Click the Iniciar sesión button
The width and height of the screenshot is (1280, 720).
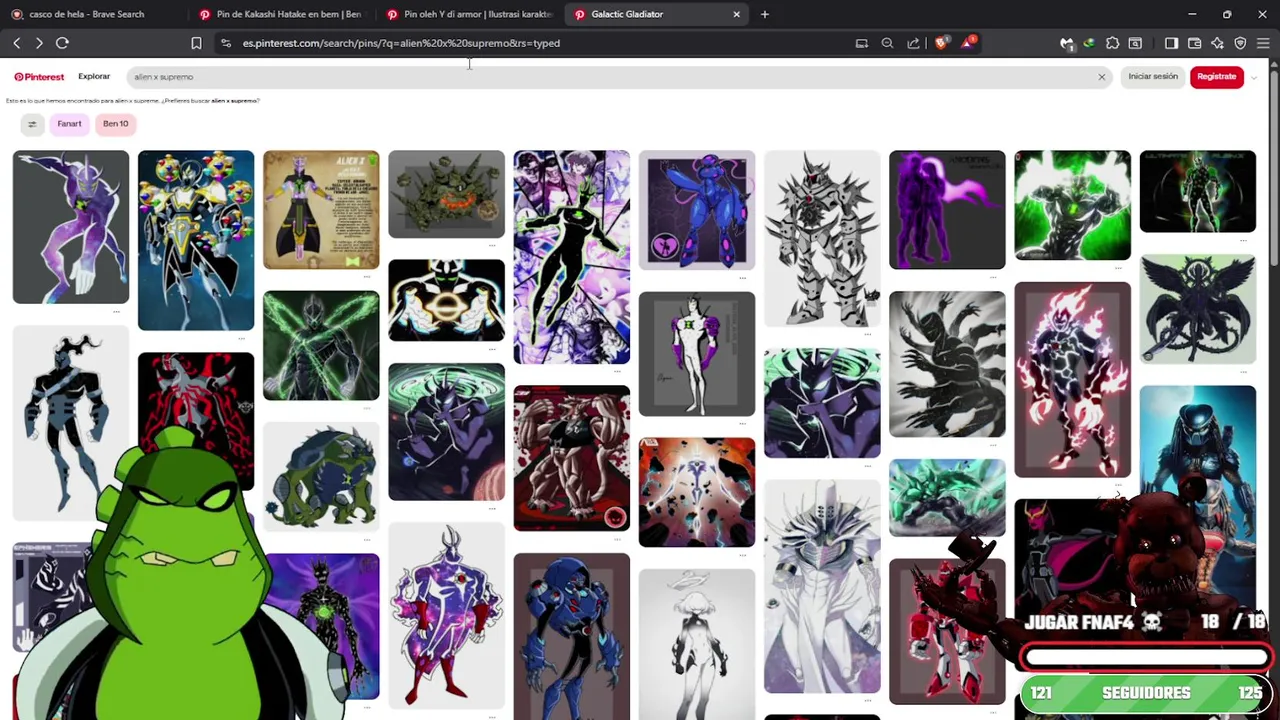pos(1153,77)
